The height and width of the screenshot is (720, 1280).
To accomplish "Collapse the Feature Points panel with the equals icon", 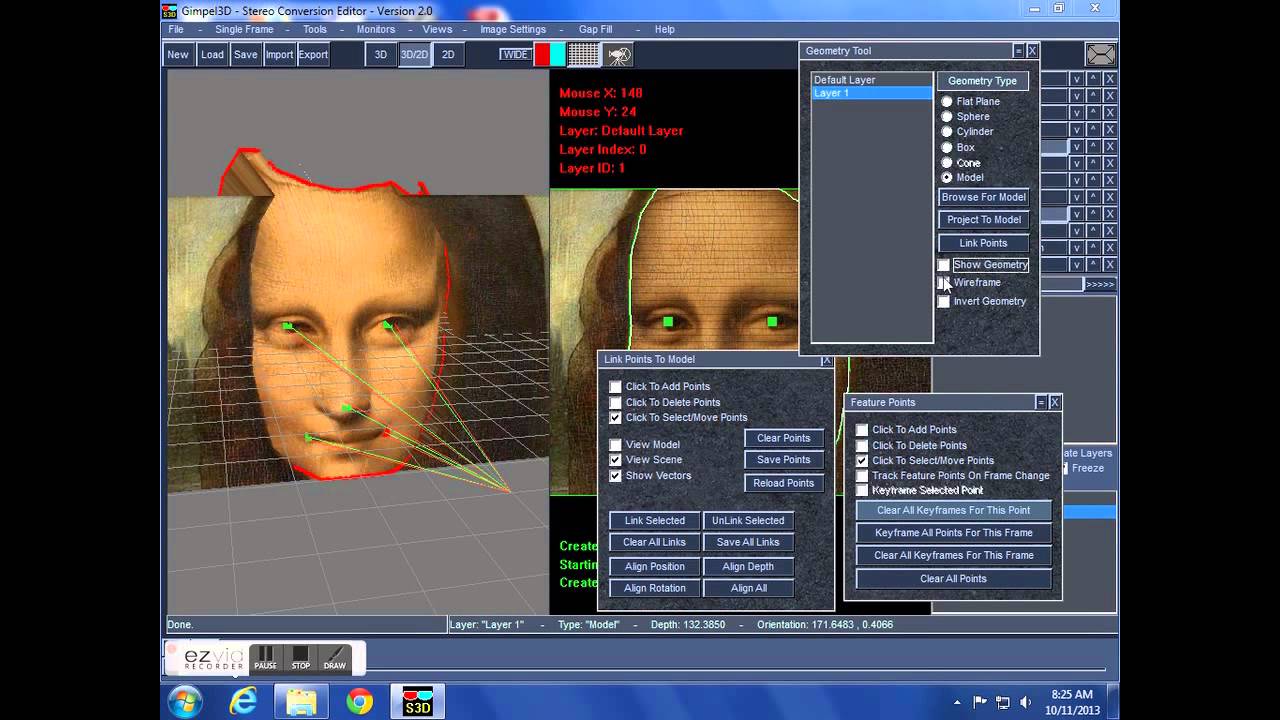I will point(1041,402).
